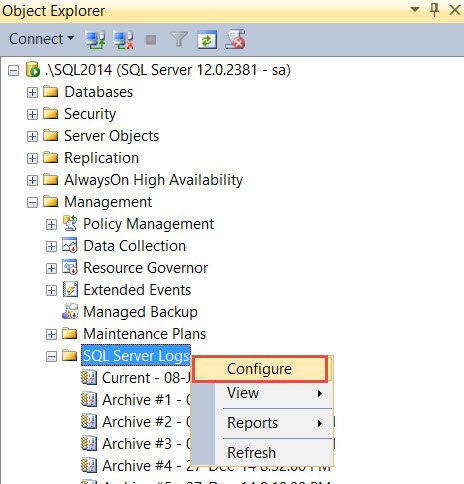Open the View submenu

(x=262, y=393)
